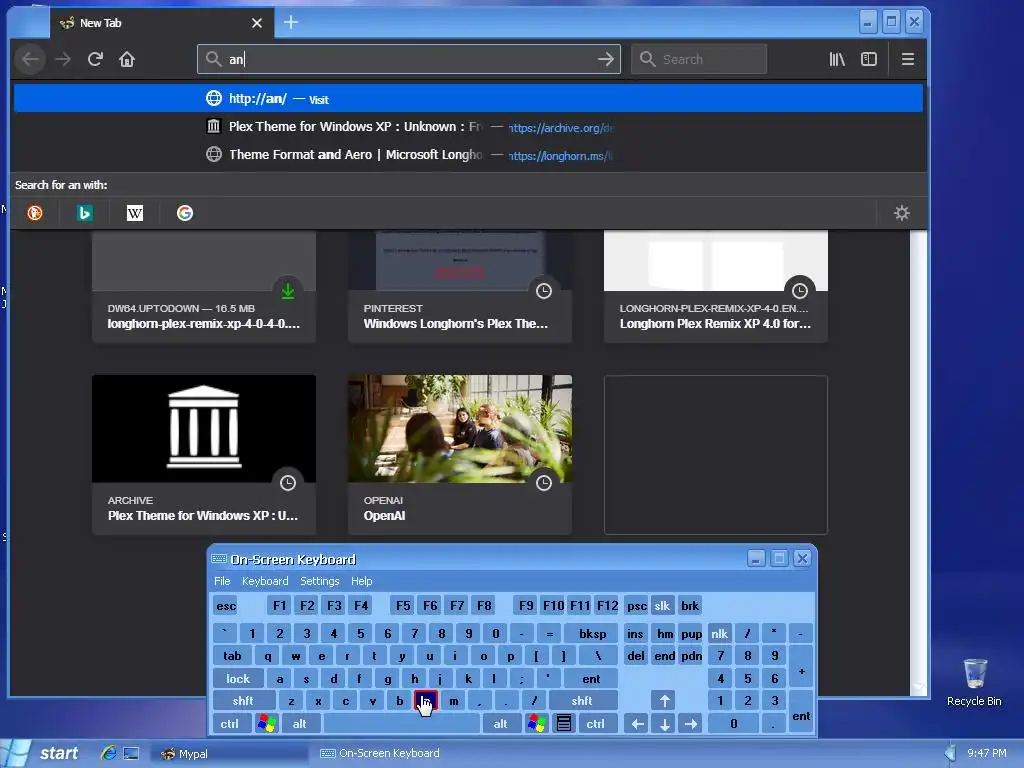Click the F5 key on keyboard
1024x768 pixels.
403,606
